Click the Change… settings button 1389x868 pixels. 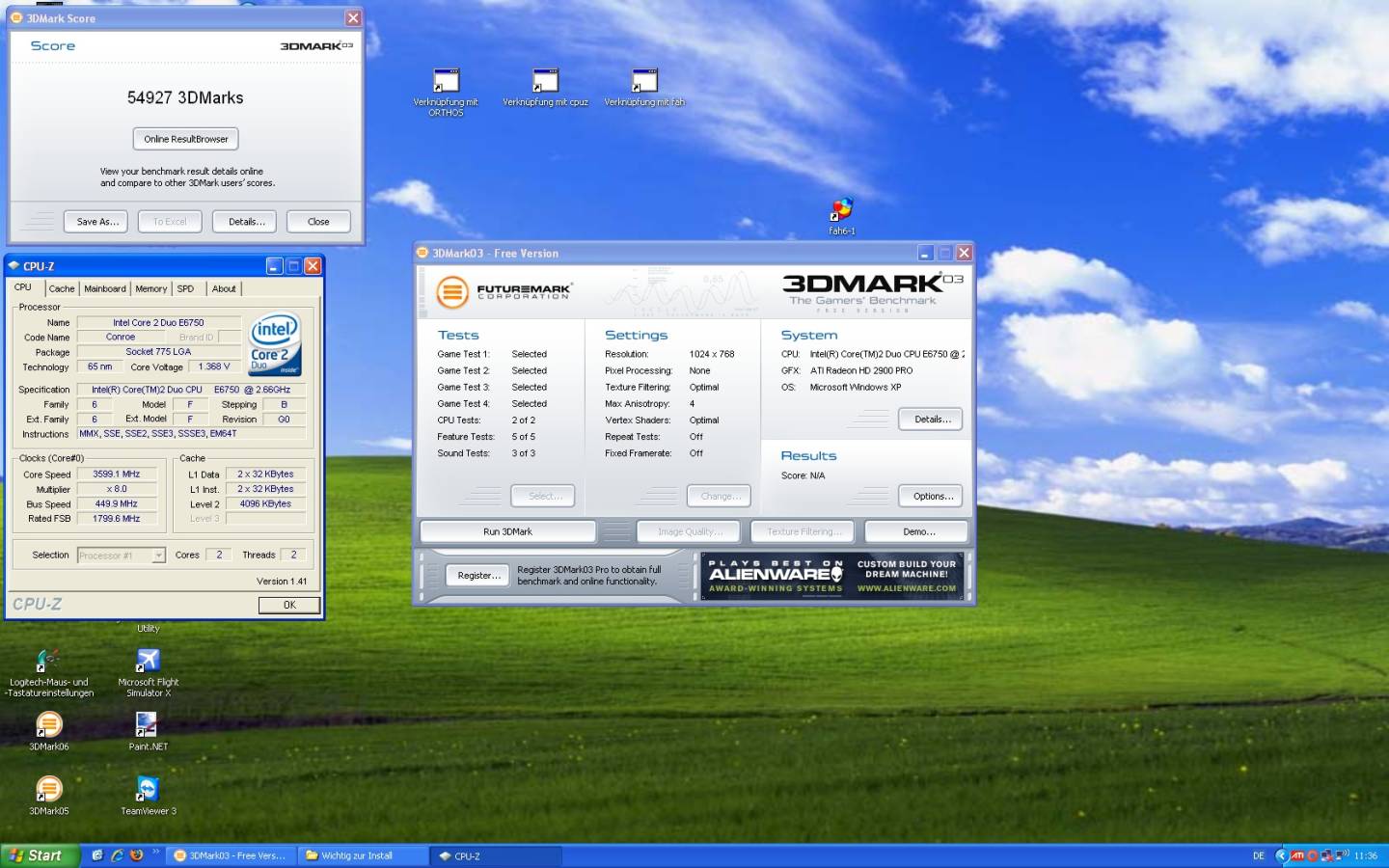pos(720,496)
